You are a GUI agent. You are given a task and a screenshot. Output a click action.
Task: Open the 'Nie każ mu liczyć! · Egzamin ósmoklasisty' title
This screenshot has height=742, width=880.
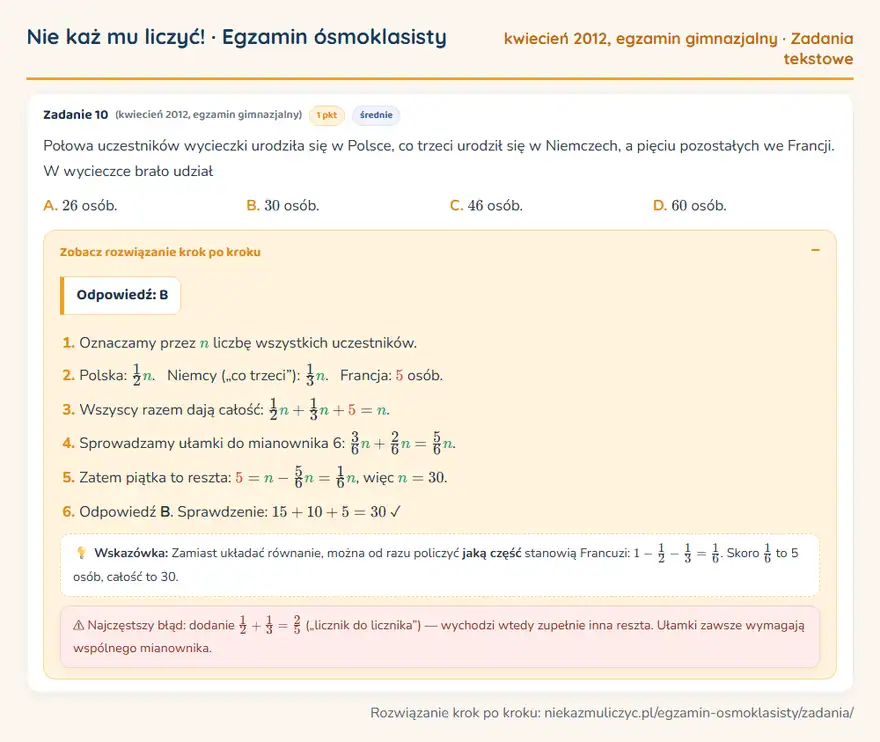[x=237, y=37]
